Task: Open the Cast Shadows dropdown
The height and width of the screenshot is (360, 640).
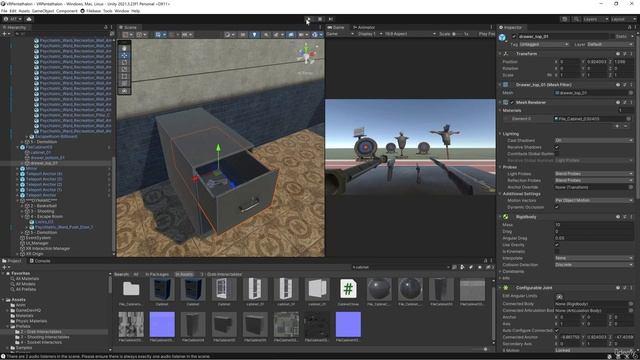Action: pyautogui.click(x=594, y=140)
